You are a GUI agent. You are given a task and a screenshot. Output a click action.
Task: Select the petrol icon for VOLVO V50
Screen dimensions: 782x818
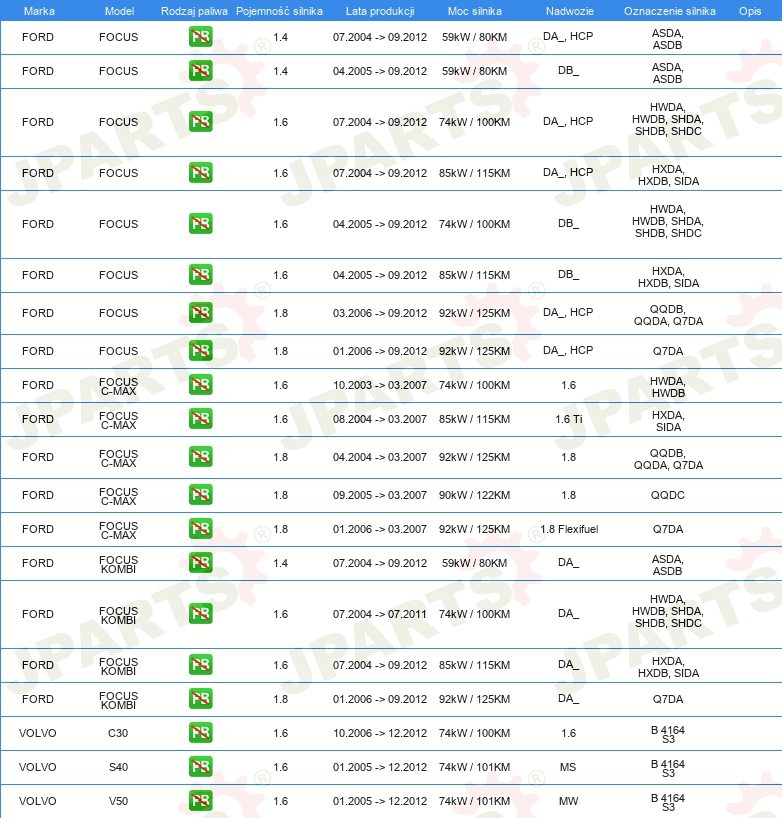click(200, 800)
